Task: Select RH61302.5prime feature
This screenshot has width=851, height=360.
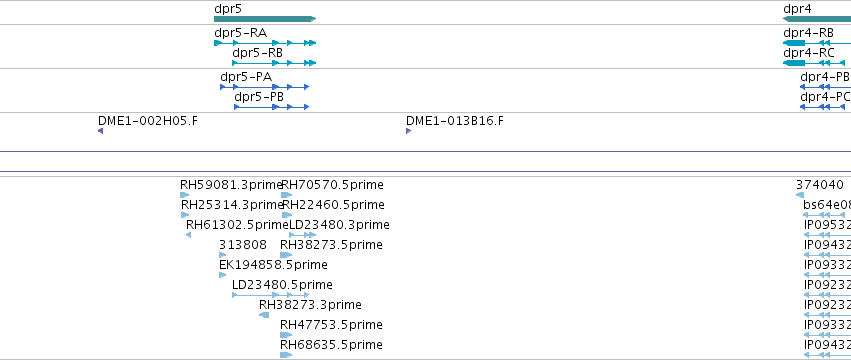Action: point(188,235)
